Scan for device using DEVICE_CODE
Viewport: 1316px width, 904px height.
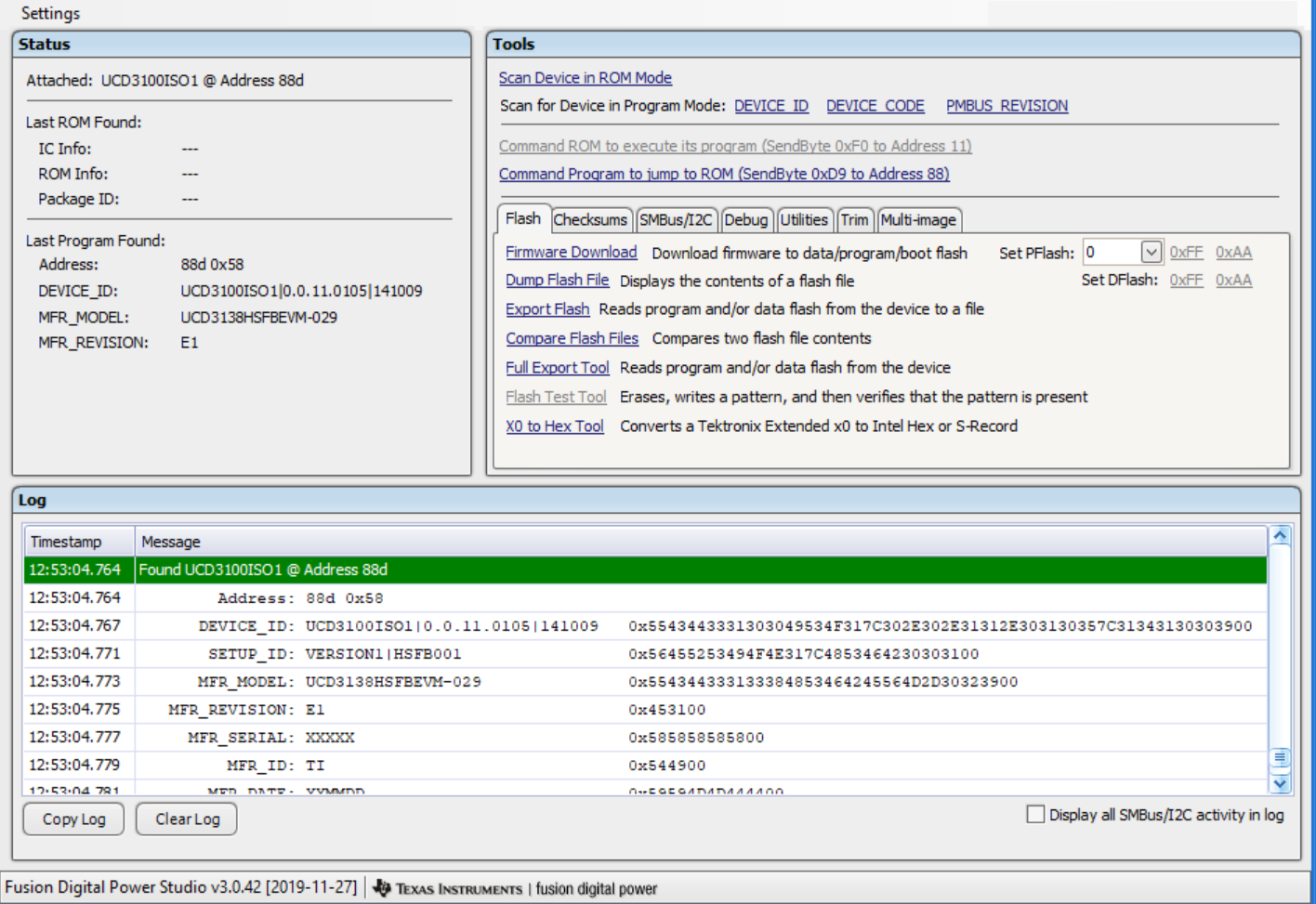tap(875, 106)
